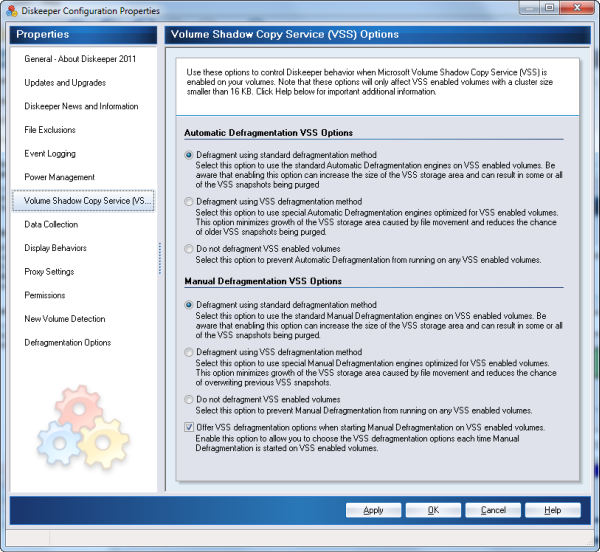The height and width of the screenshot is (552, 600).
Task: Toggle Offer VSS defragmentation options checkbox
Action: coord(189,427)
